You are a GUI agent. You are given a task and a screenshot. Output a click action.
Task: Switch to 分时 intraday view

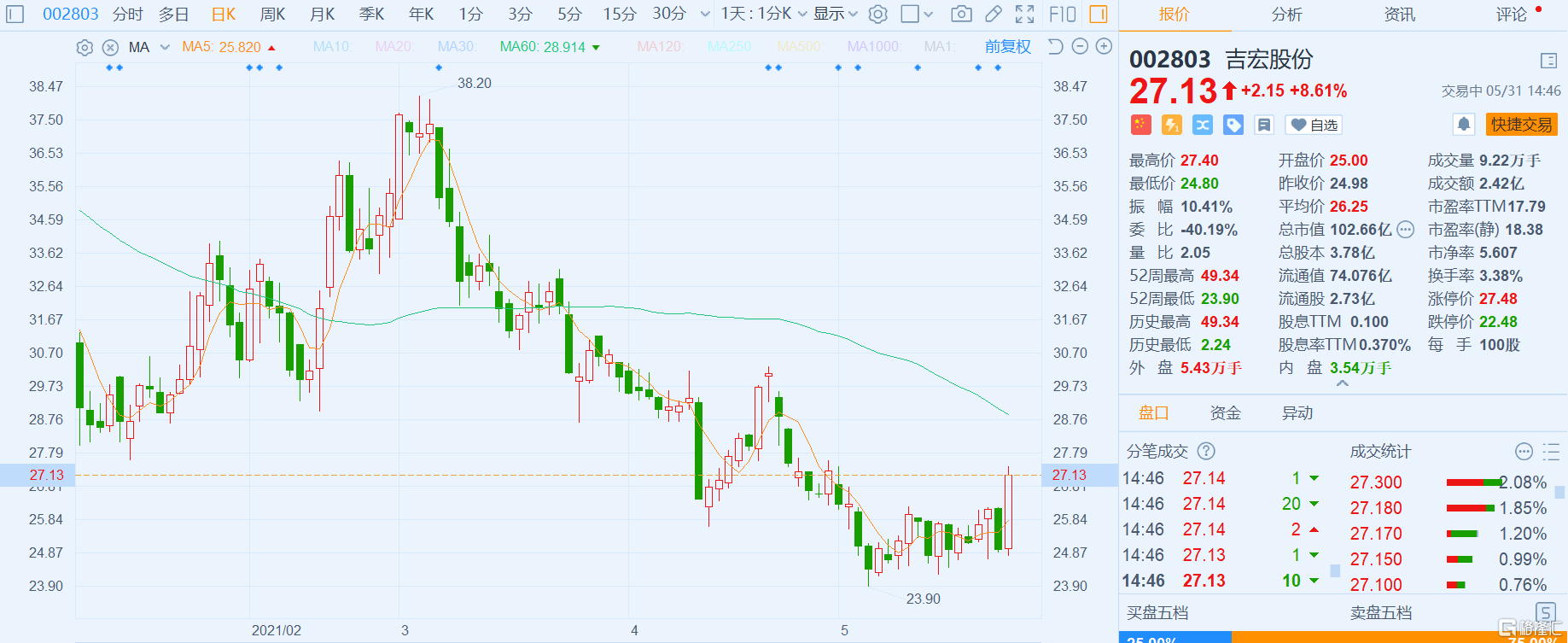point(127,14)
